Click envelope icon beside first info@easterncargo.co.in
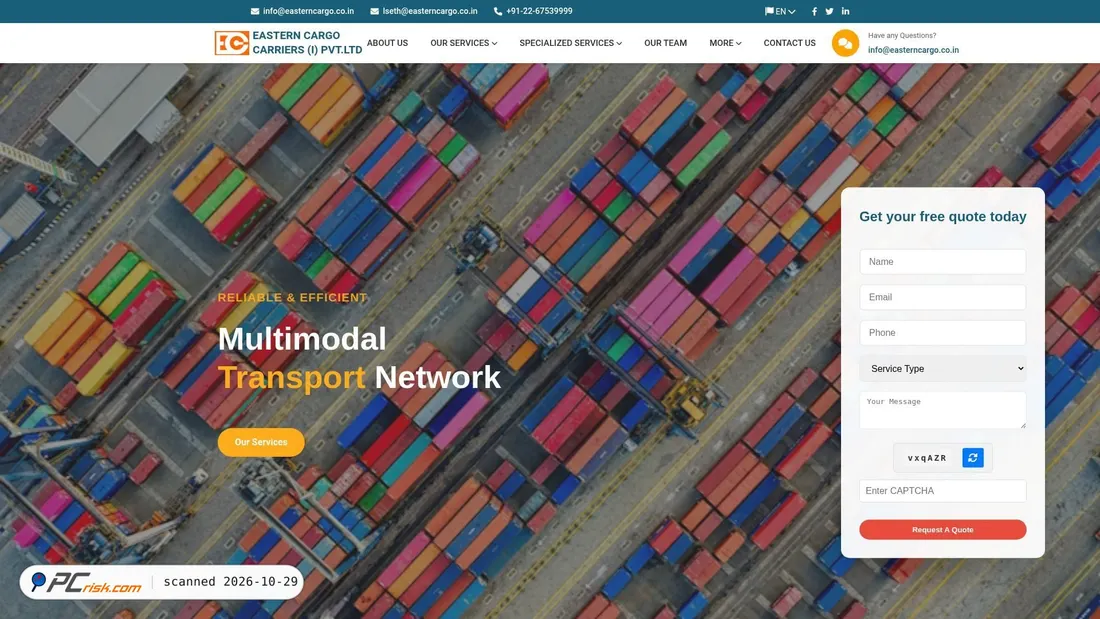 coord(255,11)
